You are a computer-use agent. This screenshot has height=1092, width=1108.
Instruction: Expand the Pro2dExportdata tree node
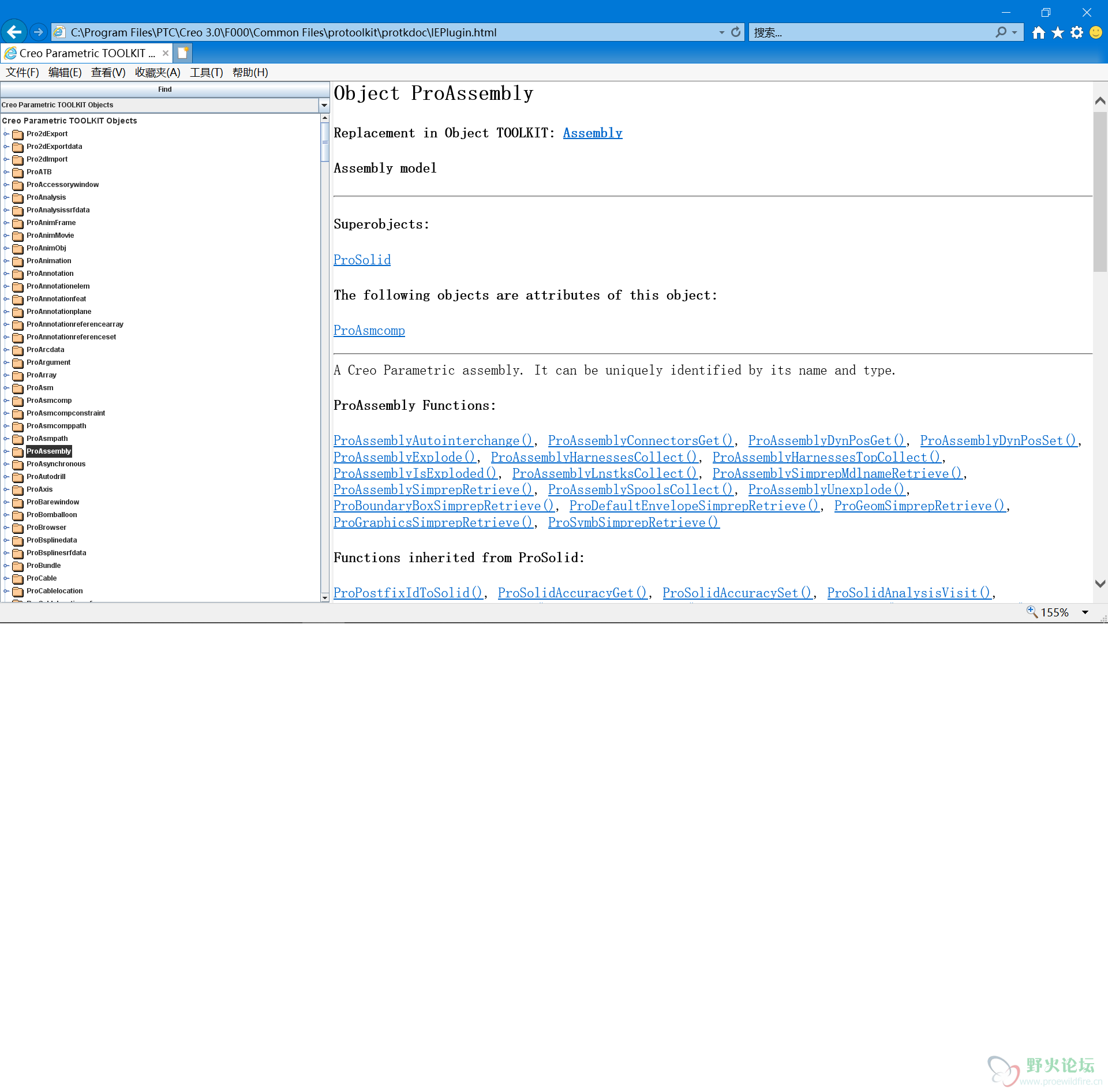pyautogui.click(x=6, y=147)
